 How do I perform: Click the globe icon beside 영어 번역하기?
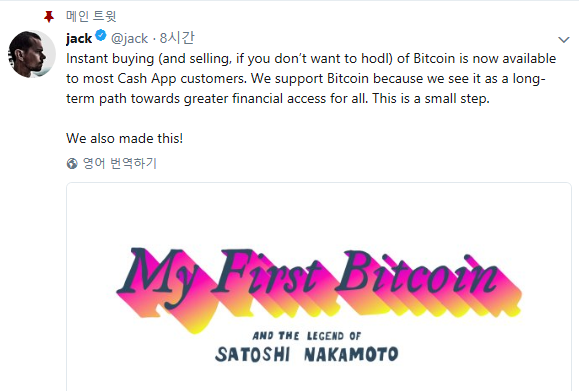(72, 163)
